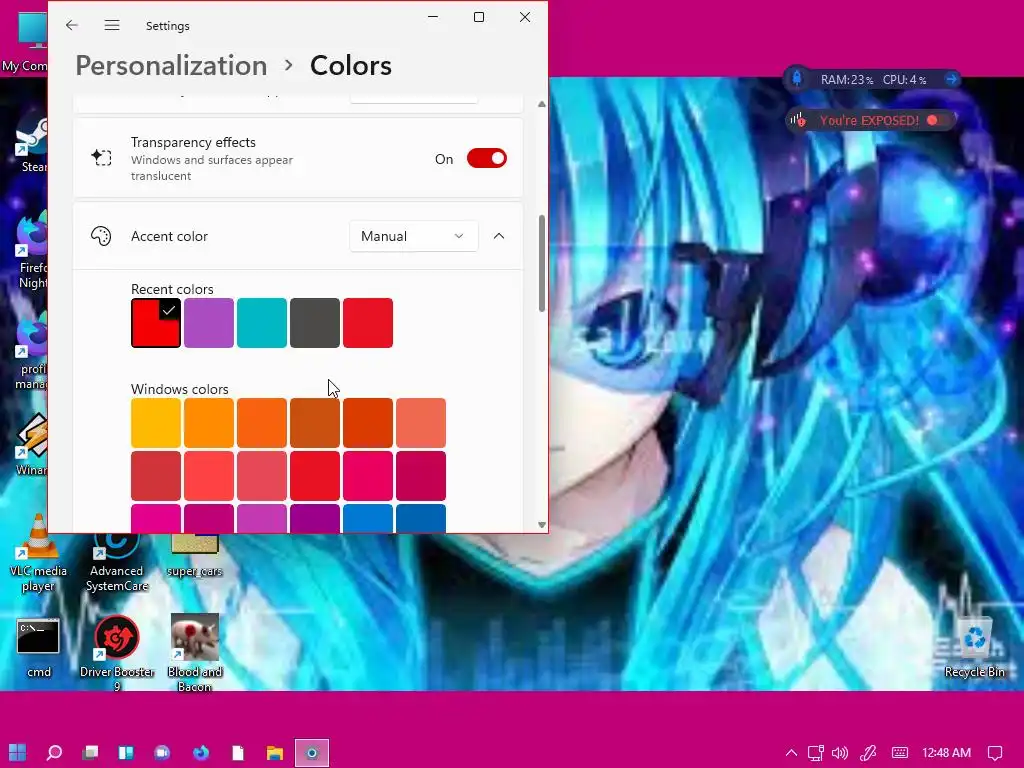Choose the teal recent color swatch
1024x768 pixels.
(x=262, y=323)
